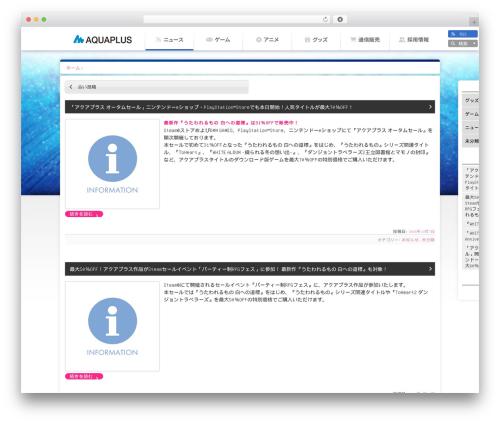Click the blue RSS feed button

463,34
